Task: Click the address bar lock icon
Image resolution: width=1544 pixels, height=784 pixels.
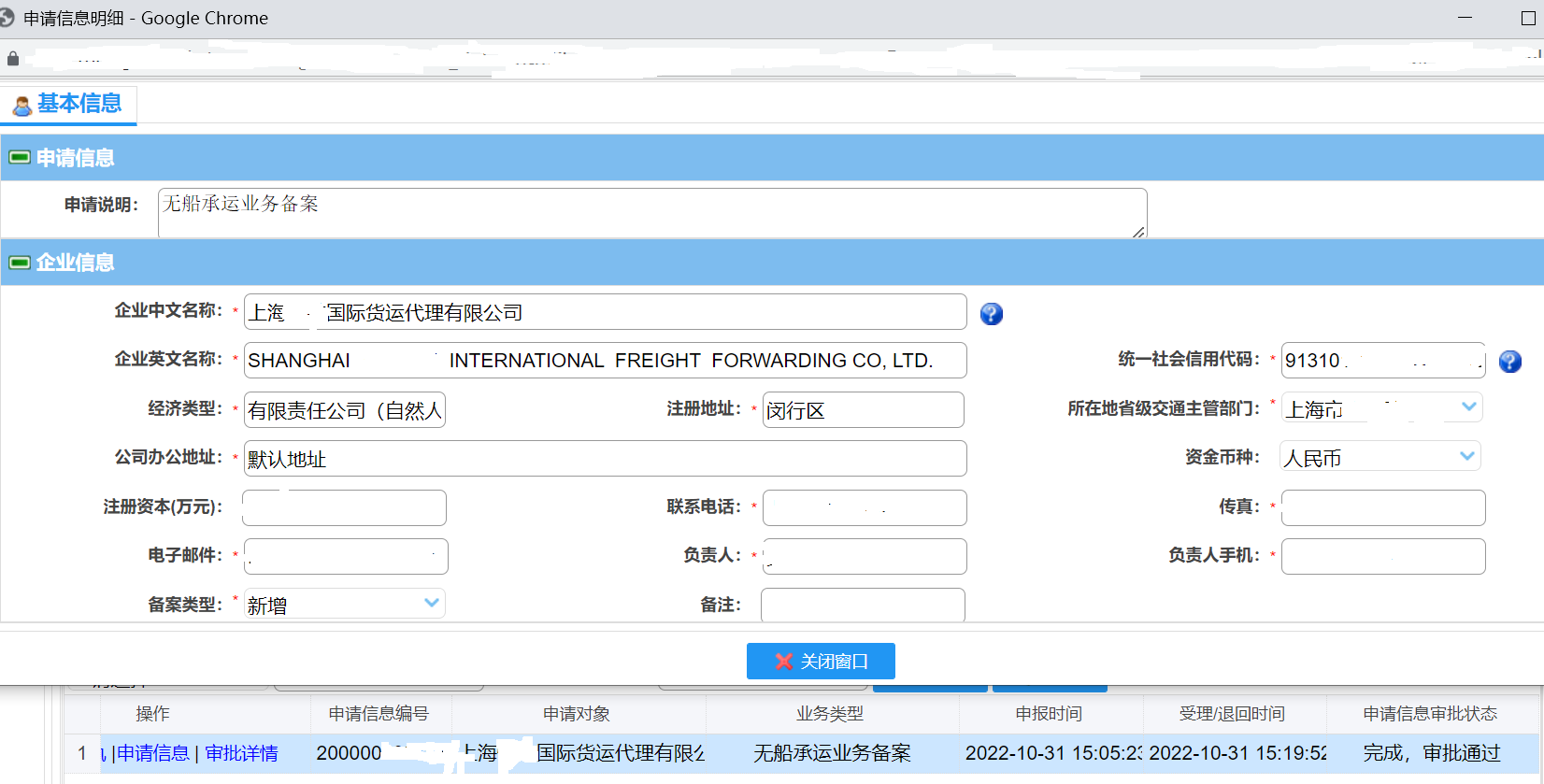Action: (12, 59)
